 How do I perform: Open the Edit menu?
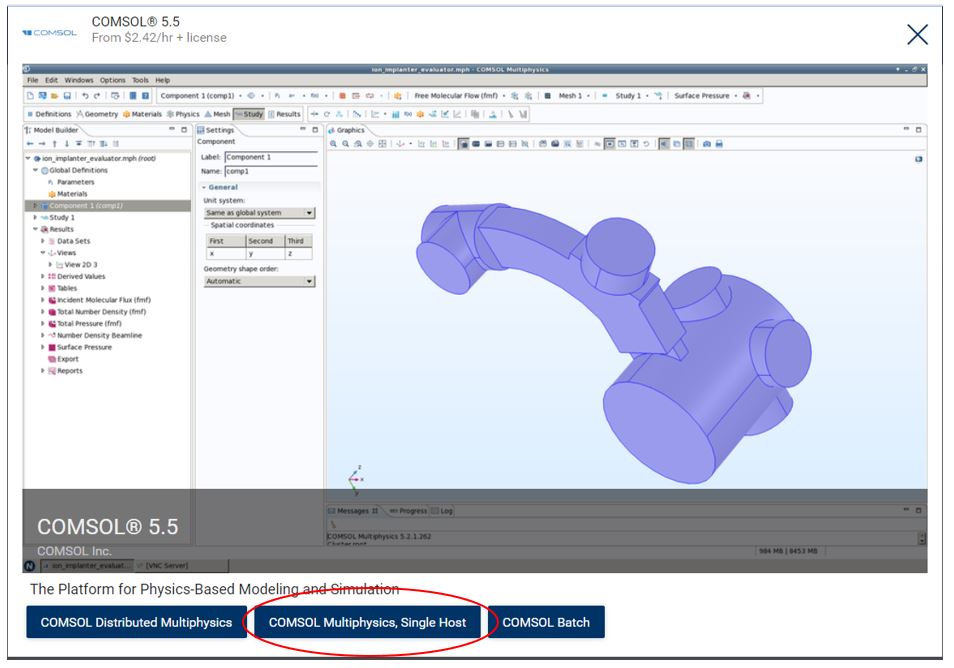click(52, 80)
